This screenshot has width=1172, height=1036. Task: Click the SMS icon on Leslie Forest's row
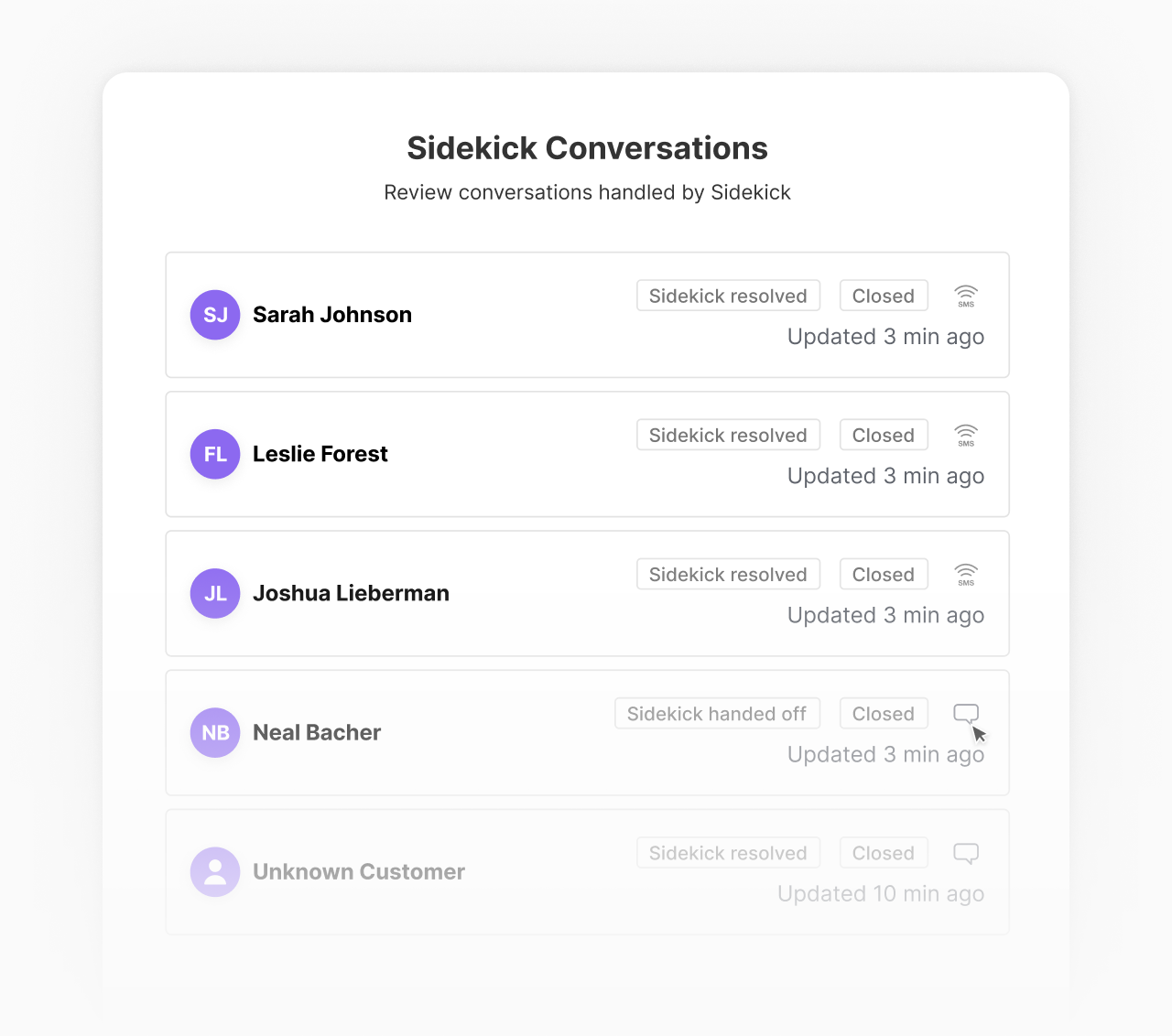[966, 435]
